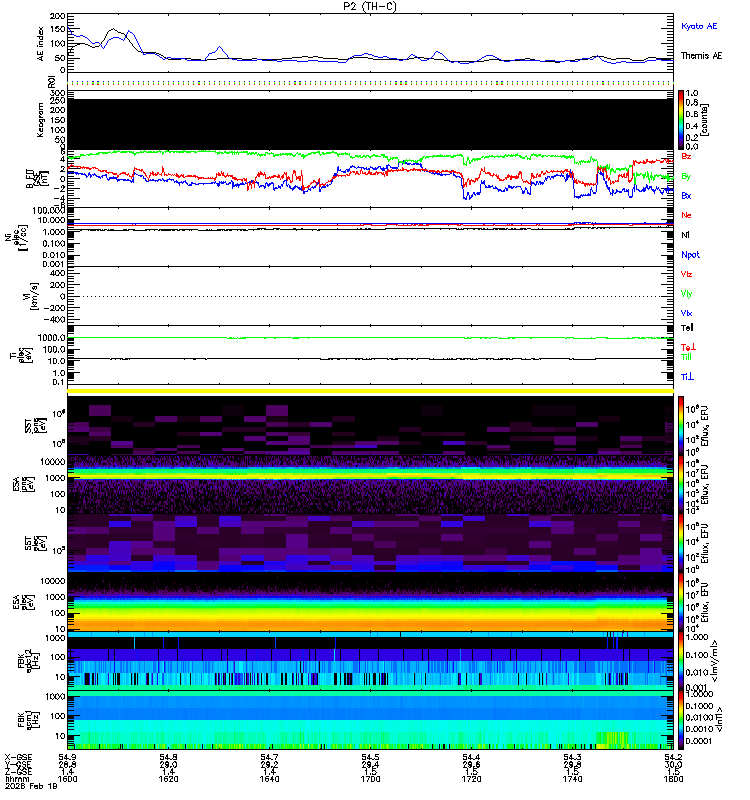Select the P2 (TH-C) plot title
This screenshot has height=800, width=750.
tap(370, 6)
